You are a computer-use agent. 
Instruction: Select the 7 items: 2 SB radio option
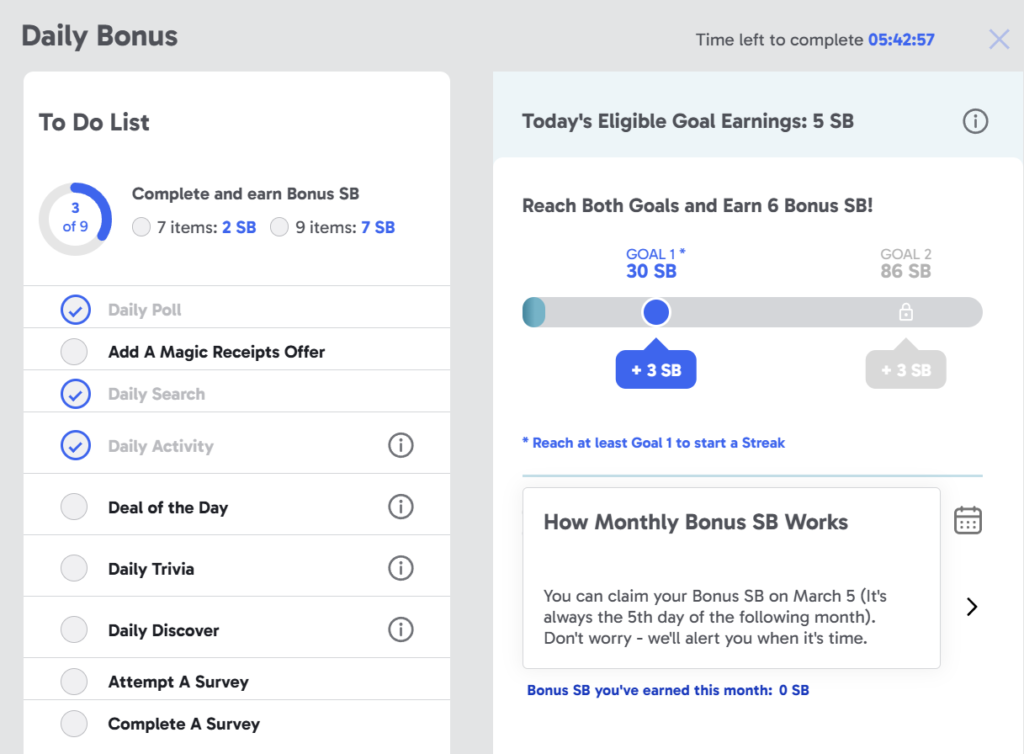pyautogui.click(x=142, y=227)
